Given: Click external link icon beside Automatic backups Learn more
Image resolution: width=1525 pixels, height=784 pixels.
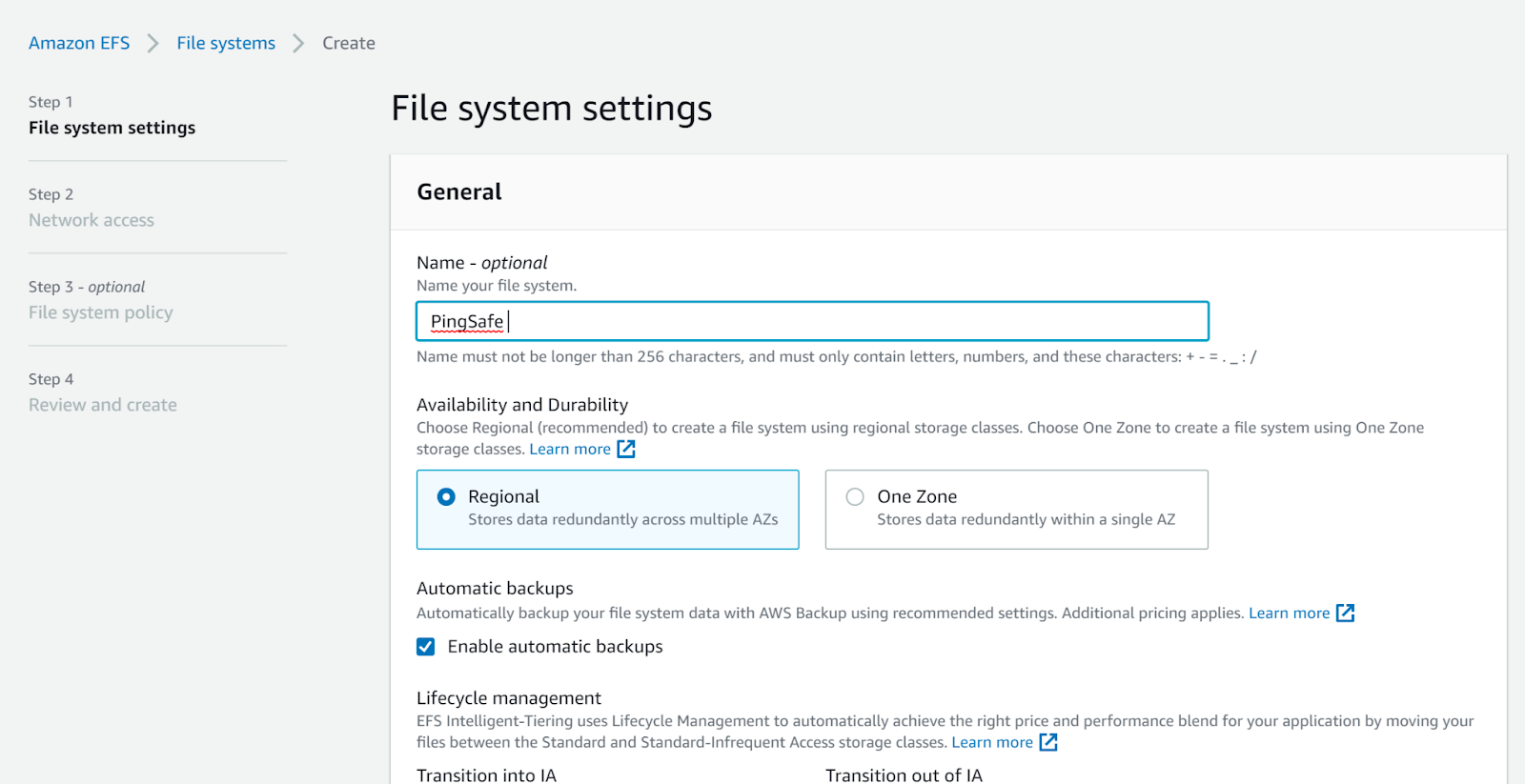Looking at the screenshot, I should point(1345,613).
